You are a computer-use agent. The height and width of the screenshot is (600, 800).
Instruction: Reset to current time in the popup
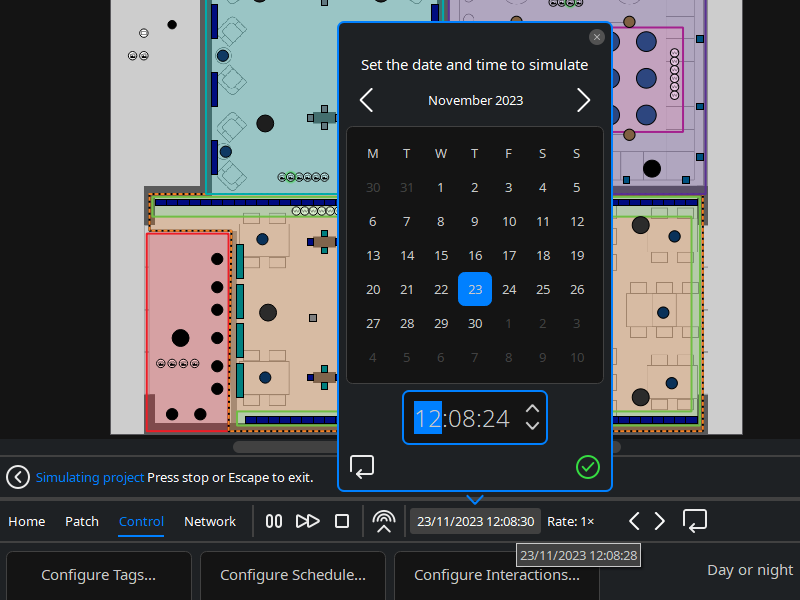click(x=362, y=467)
